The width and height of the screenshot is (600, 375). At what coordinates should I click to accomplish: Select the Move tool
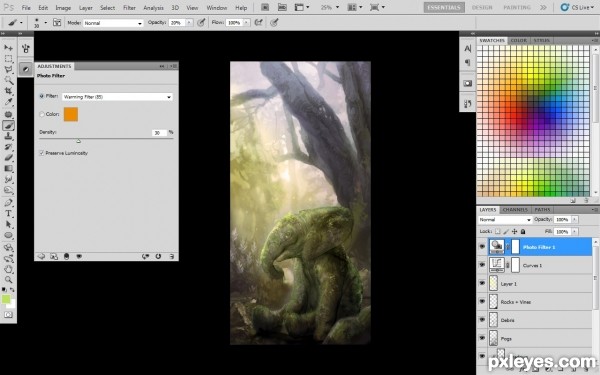click(8, 48)
